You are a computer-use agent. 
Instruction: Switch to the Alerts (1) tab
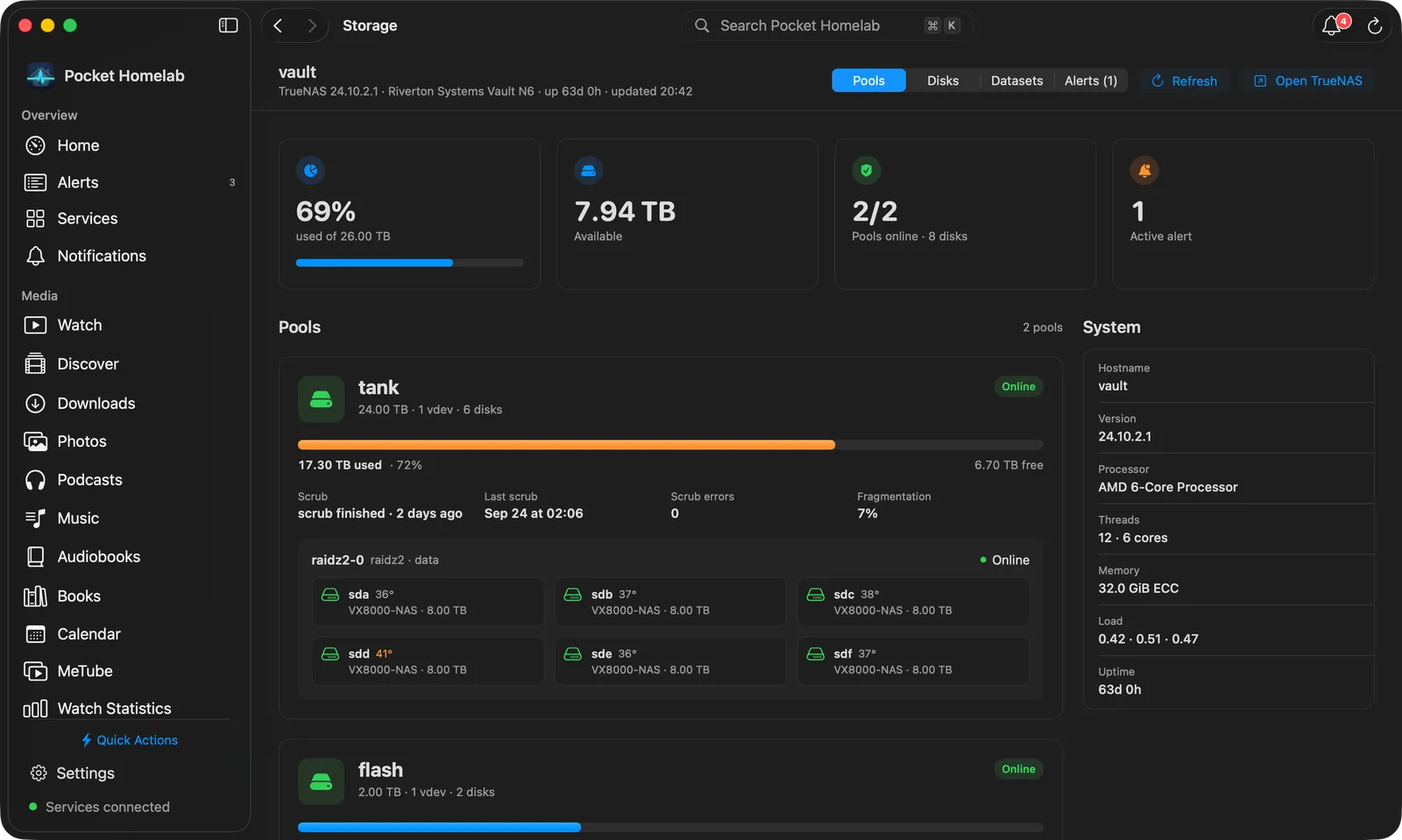(1090, 81)
